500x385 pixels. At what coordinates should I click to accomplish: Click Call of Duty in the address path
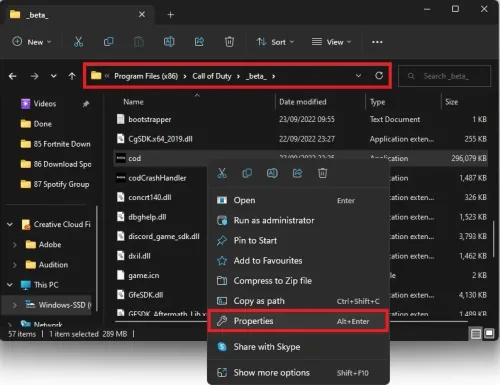click(x=212, y=76)
